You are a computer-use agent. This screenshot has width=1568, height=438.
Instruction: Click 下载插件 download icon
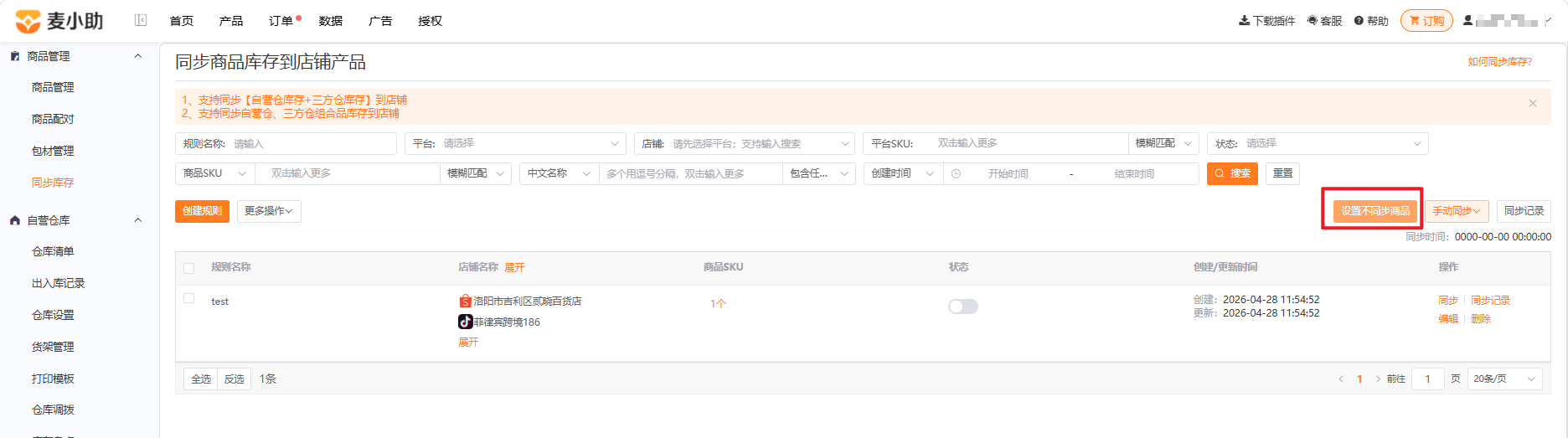(1245, 21)
